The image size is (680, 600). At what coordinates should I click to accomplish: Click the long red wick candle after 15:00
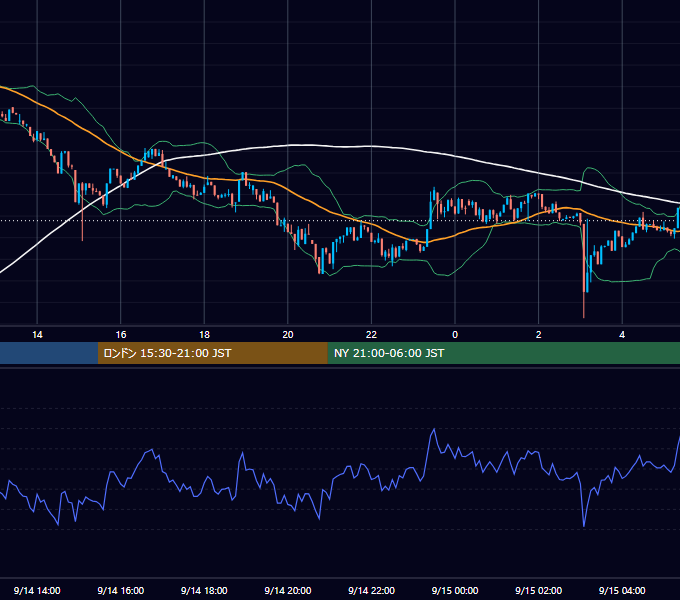[82, 212]
